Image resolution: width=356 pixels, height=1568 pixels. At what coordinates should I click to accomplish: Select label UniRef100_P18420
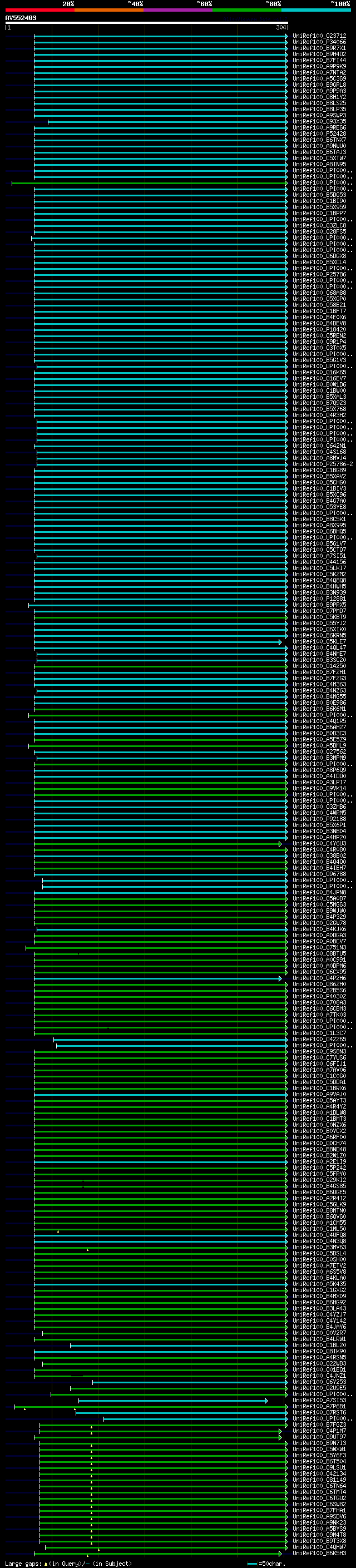click(x=319, y=329)
